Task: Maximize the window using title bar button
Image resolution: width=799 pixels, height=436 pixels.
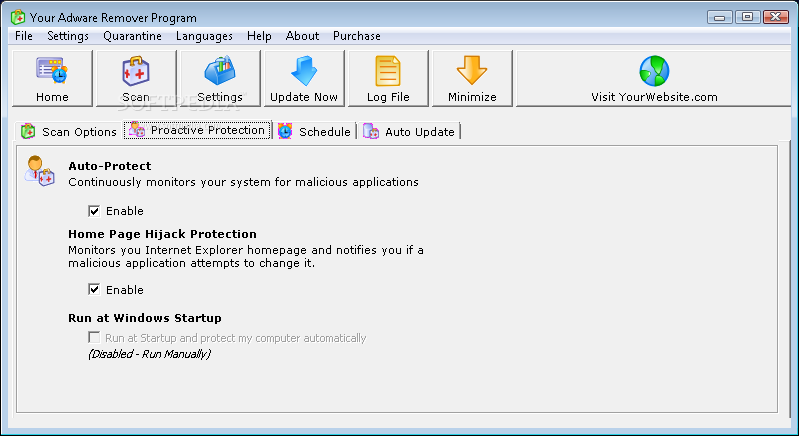Action: tap(748, 17)
